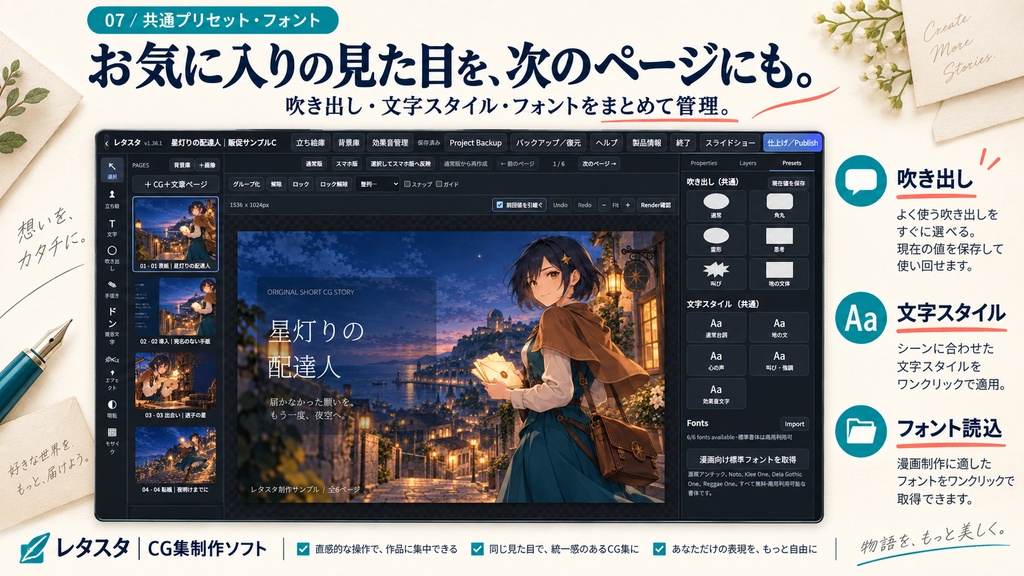Open page thumbnail 02 - 02 導入
The image size is (1024, 576).
click(176, 311)
